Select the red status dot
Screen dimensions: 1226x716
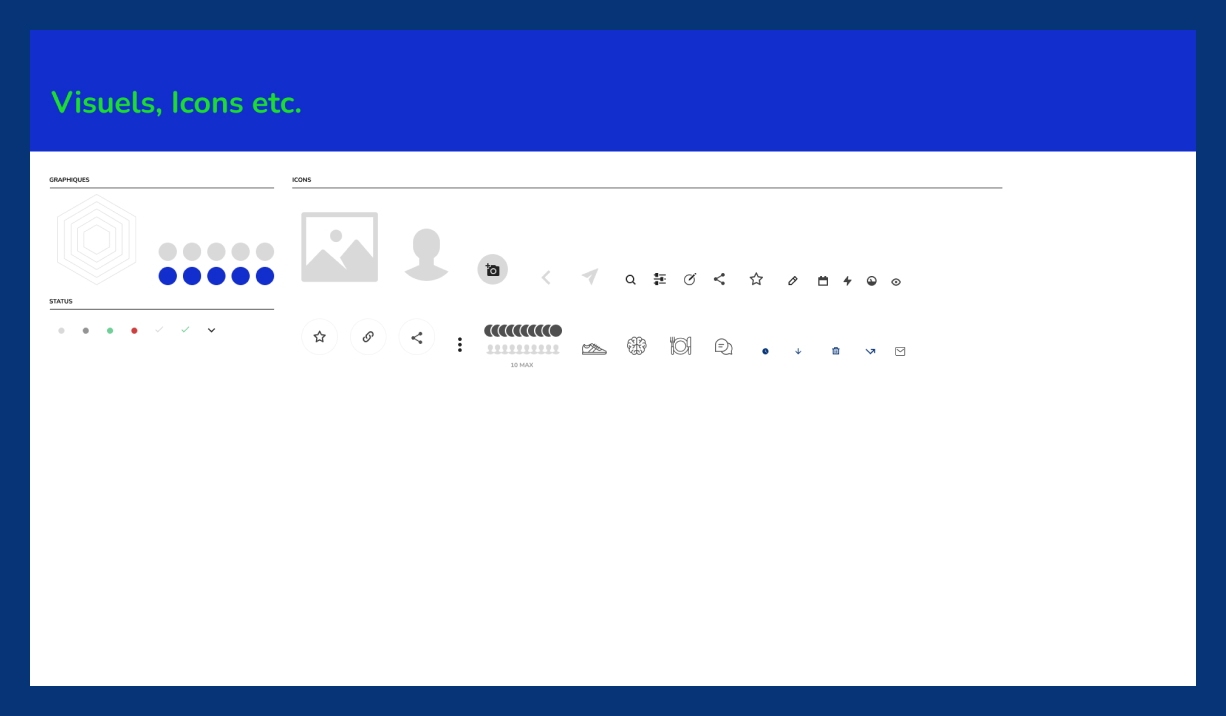pos(134,331)
